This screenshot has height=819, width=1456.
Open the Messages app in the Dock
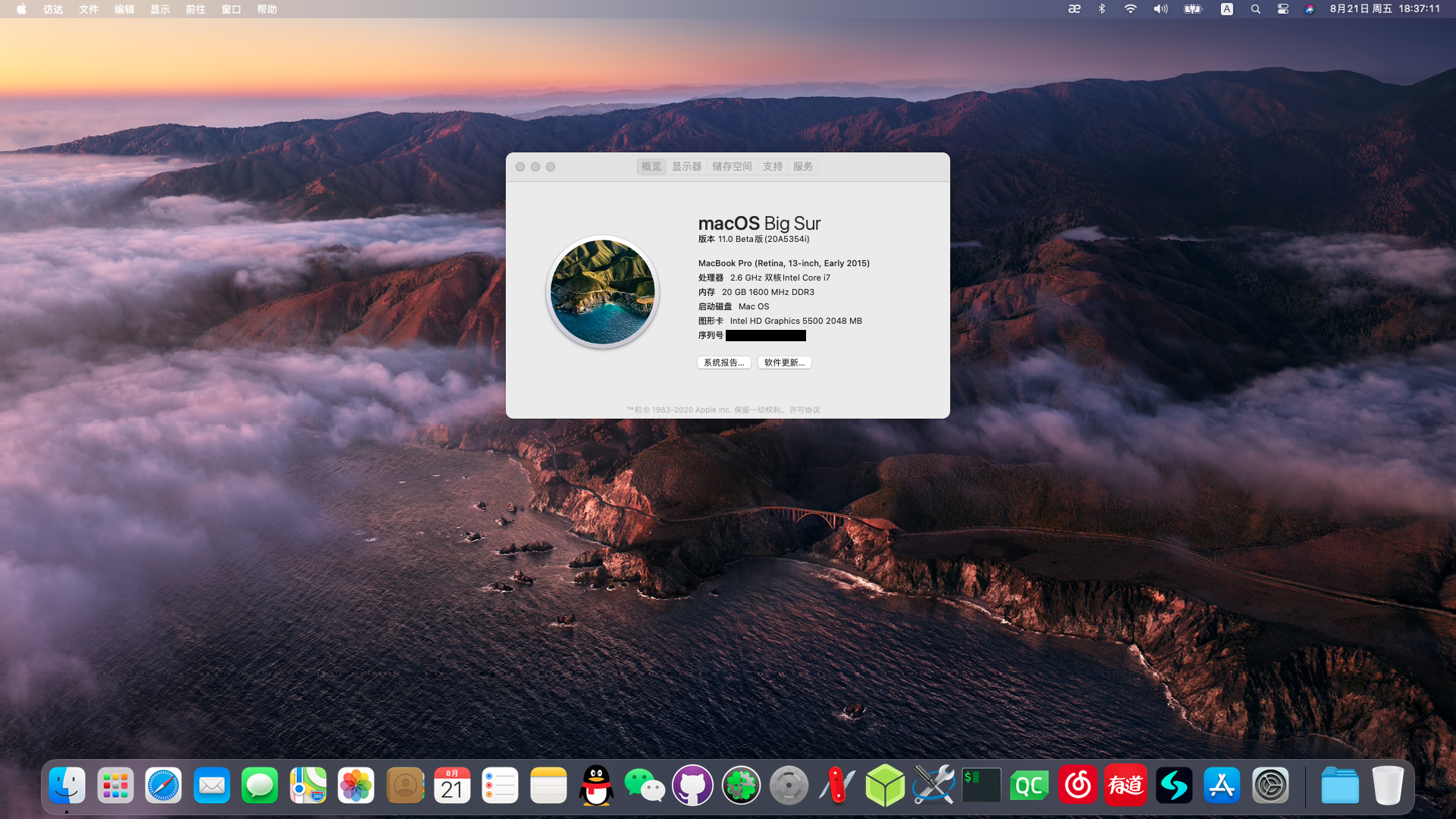259,786
